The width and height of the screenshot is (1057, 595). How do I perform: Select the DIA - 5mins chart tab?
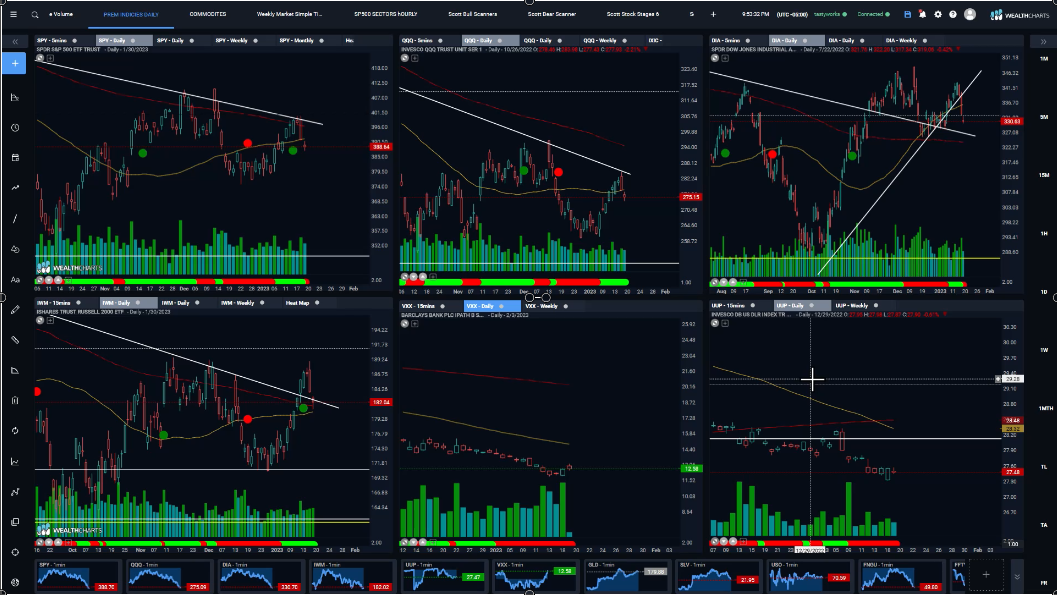point(726,40)
